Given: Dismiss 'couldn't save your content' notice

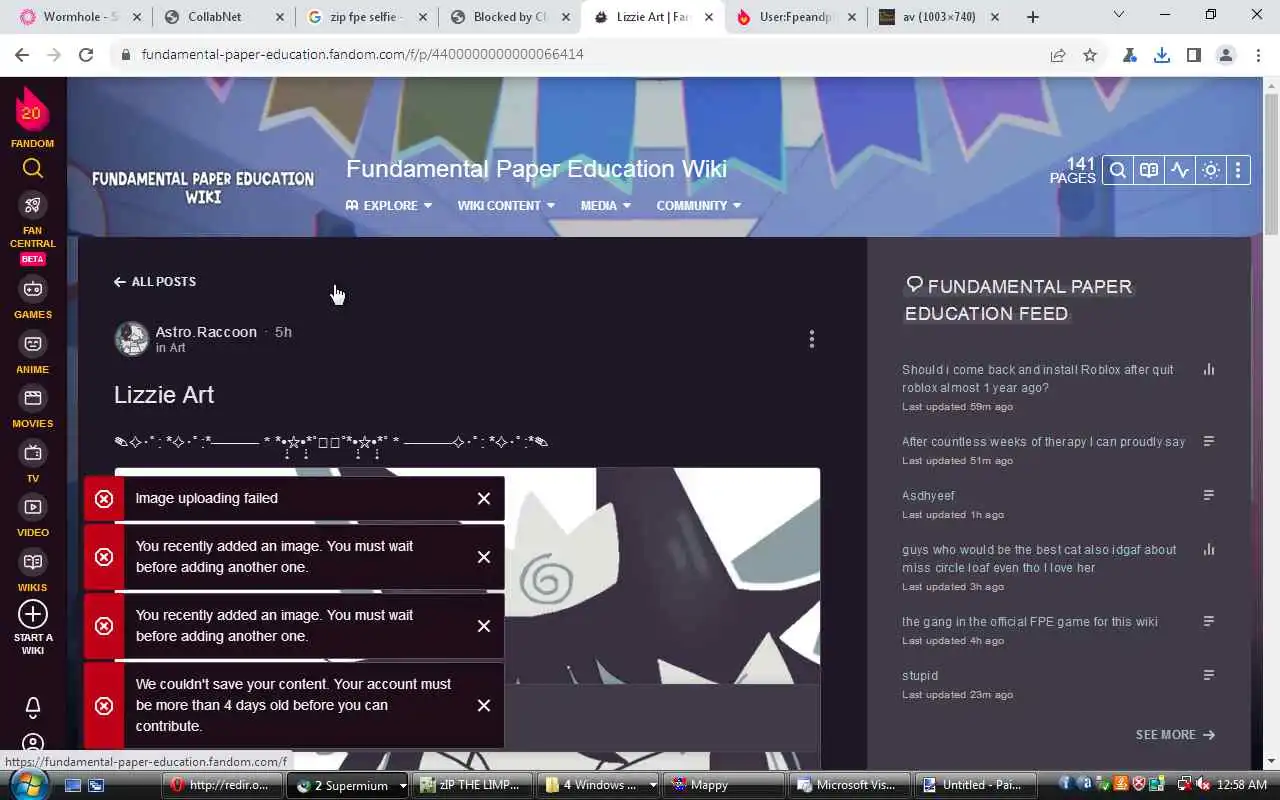Looking at the screenshot, I should click(484, 705).
